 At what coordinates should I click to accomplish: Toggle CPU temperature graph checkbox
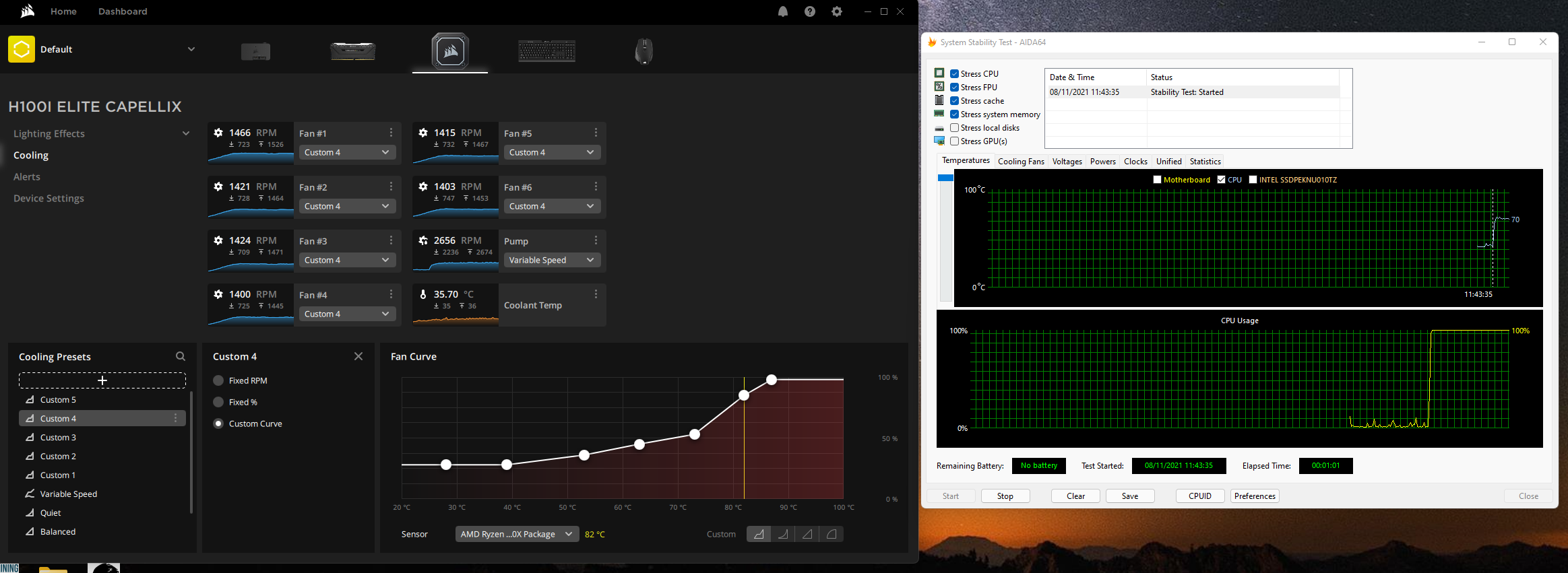1222,180
